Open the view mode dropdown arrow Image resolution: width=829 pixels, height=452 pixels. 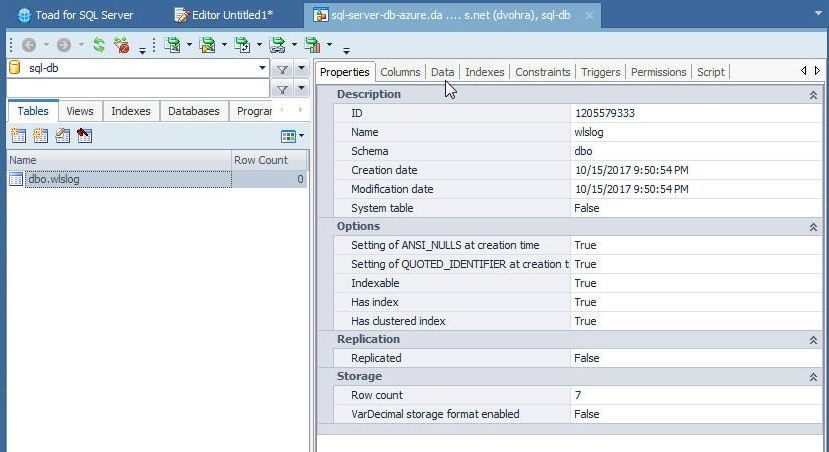pos(301,136)
